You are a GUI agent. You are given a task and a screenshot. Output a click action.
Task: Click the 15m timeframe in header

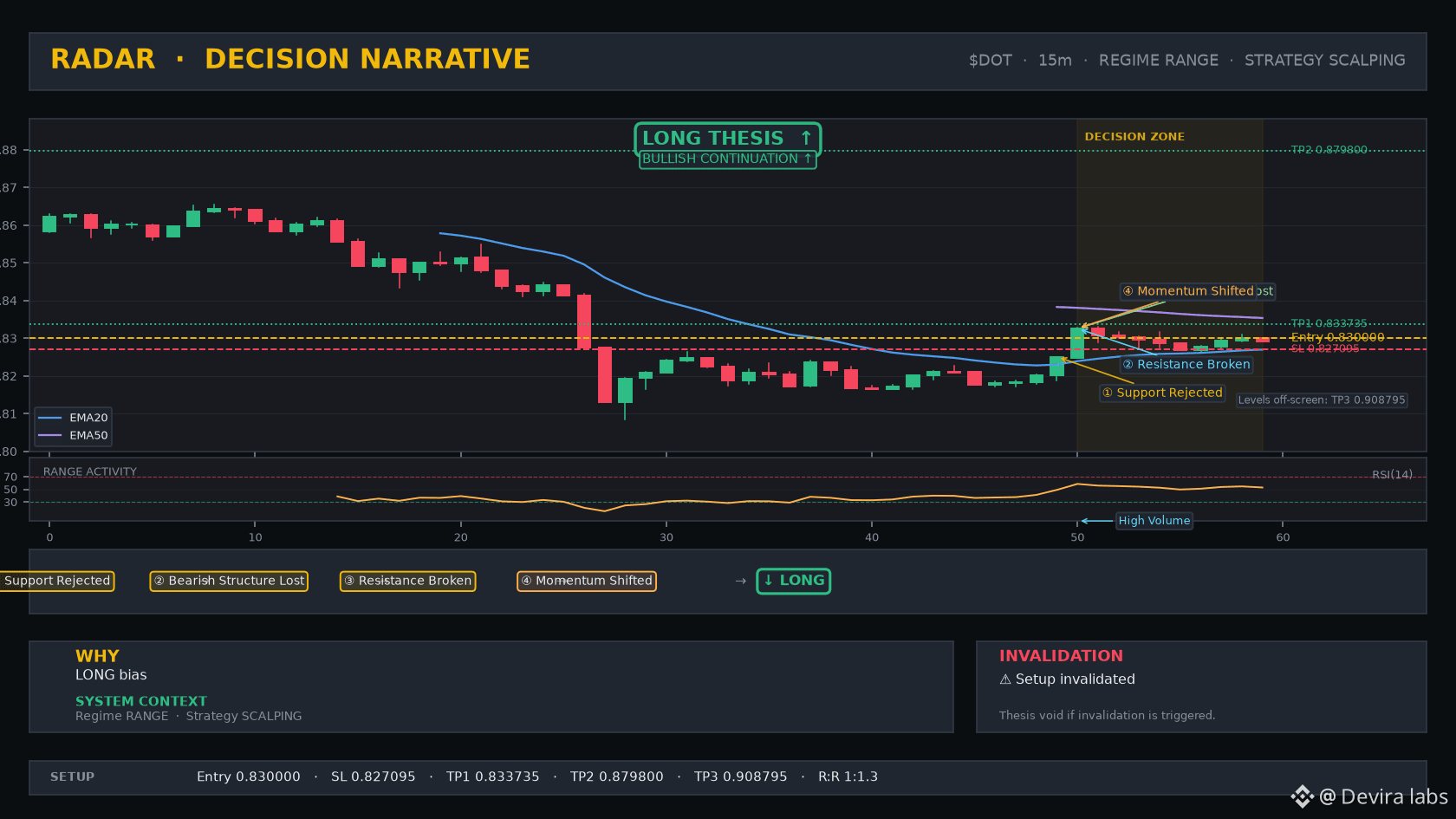pyautogui.click(x=1055, y=61)
